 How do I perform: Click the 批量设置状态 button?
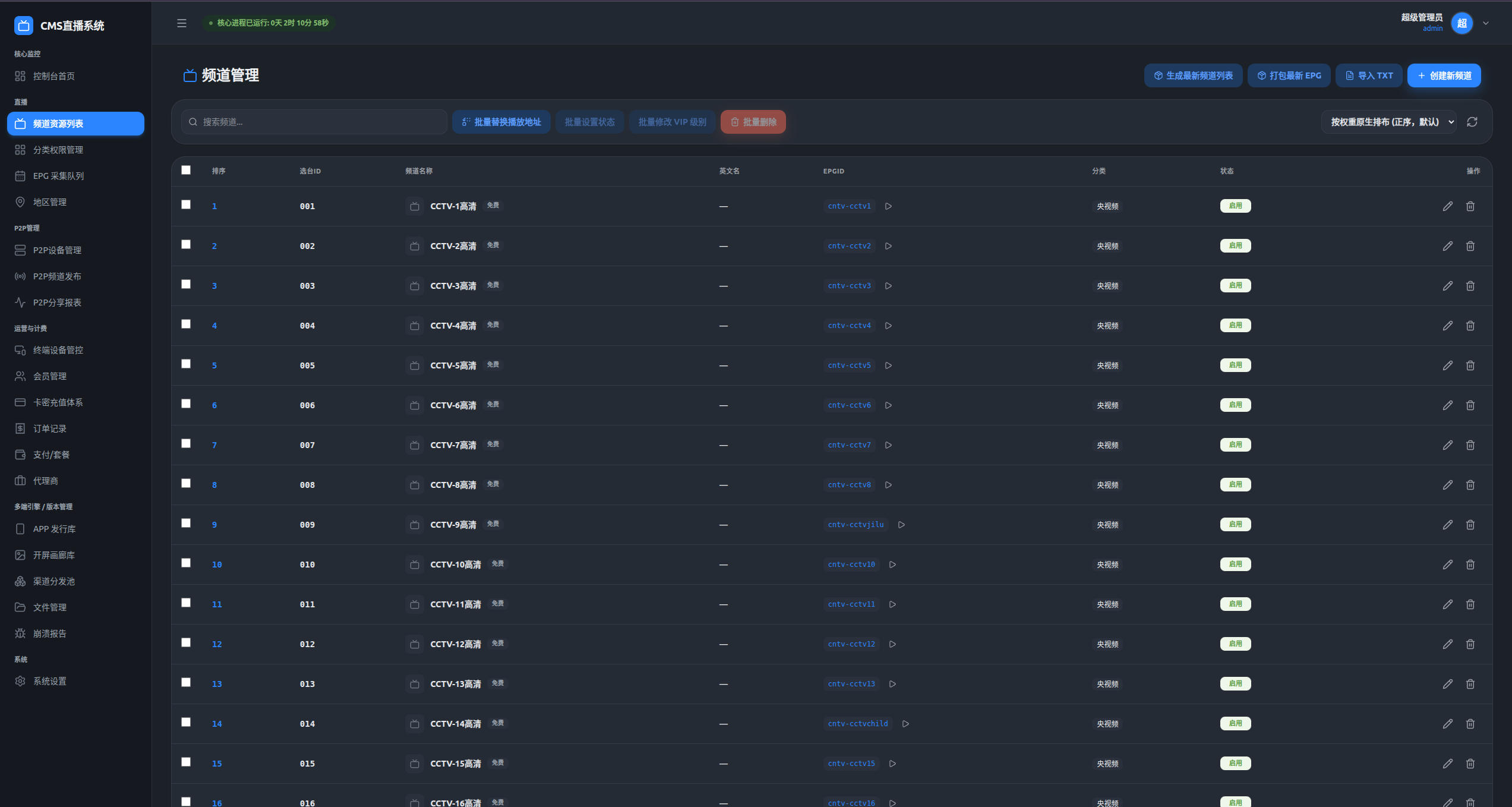[x=589, y=122]
